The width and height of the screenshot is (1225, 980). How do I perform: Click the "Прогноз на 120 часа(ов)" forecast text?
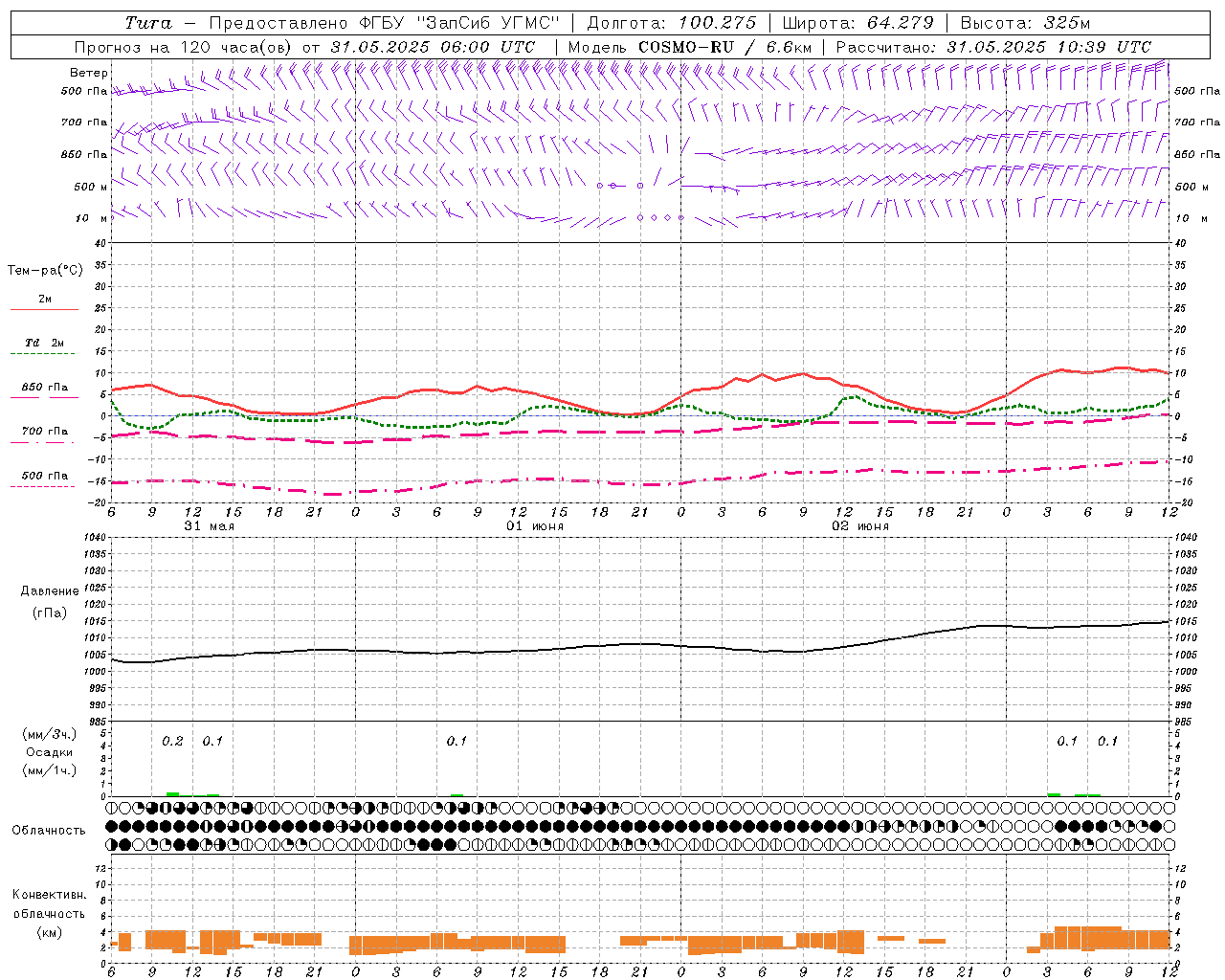(x=184, y=46)
